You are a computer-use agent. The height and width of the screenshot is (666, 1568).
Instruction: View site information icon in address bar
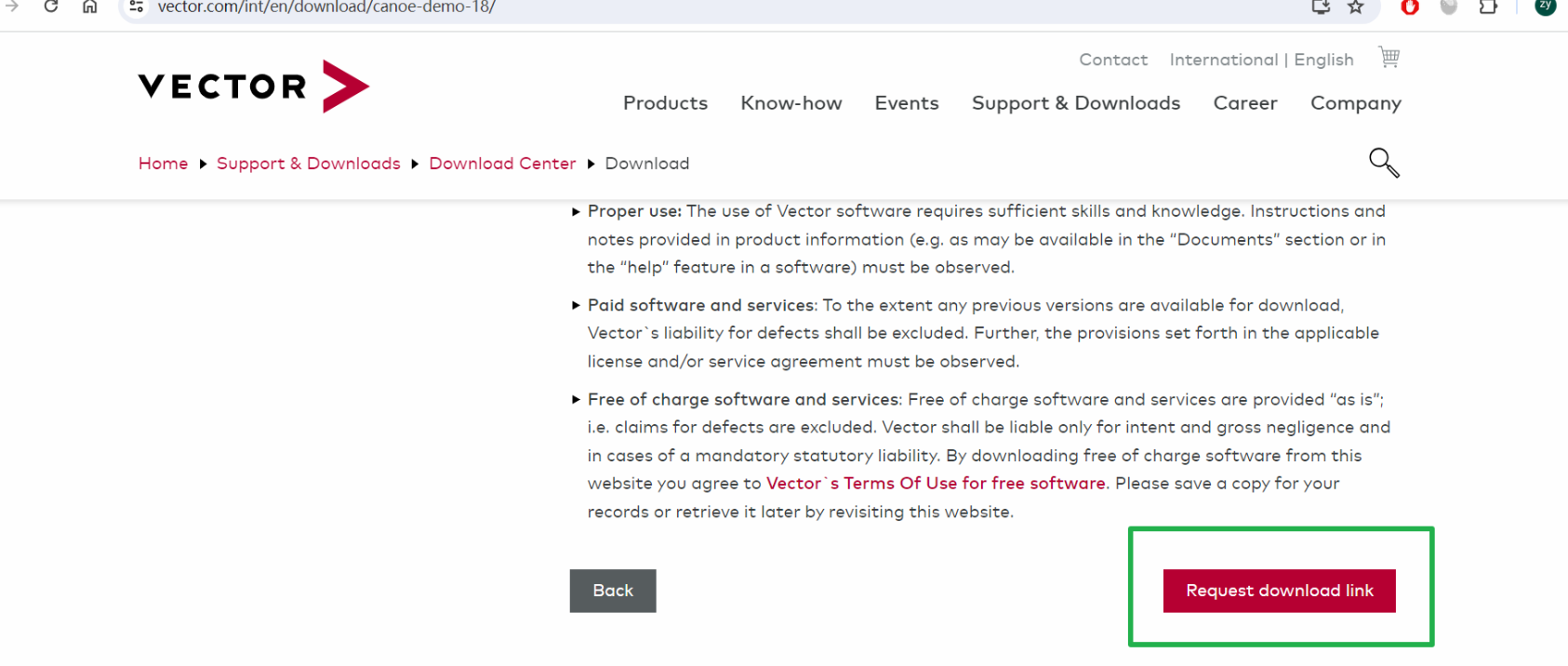136,7
